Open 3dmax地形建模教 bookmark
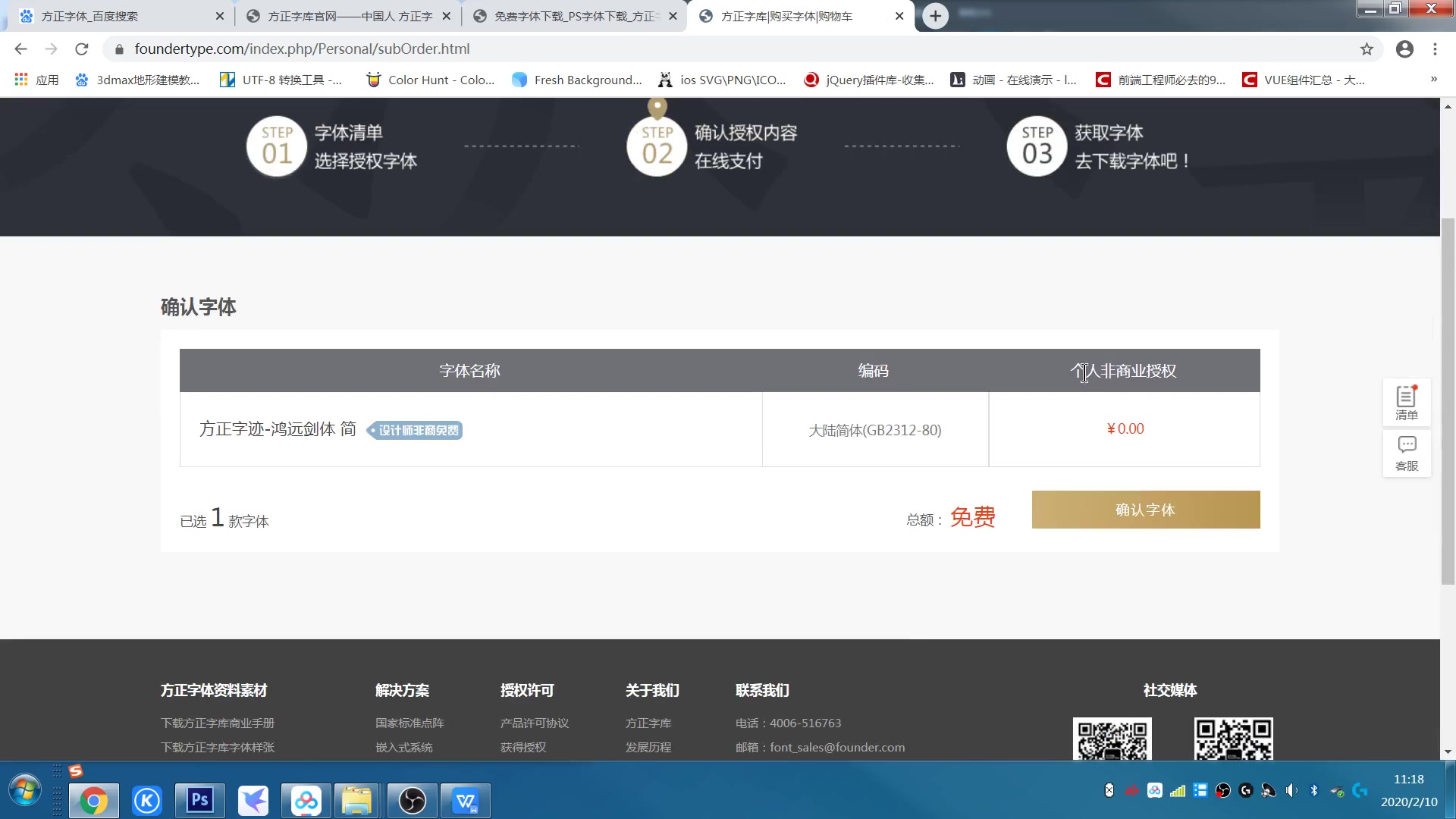This screenshot has height=819, width=1456. 138,80
